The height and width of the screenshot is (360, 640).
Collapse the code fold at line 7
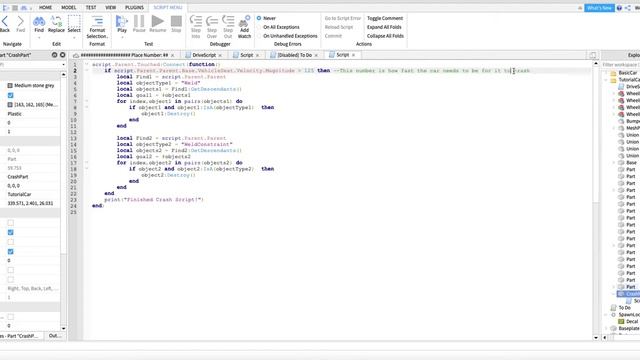click(x=87, y=101)
